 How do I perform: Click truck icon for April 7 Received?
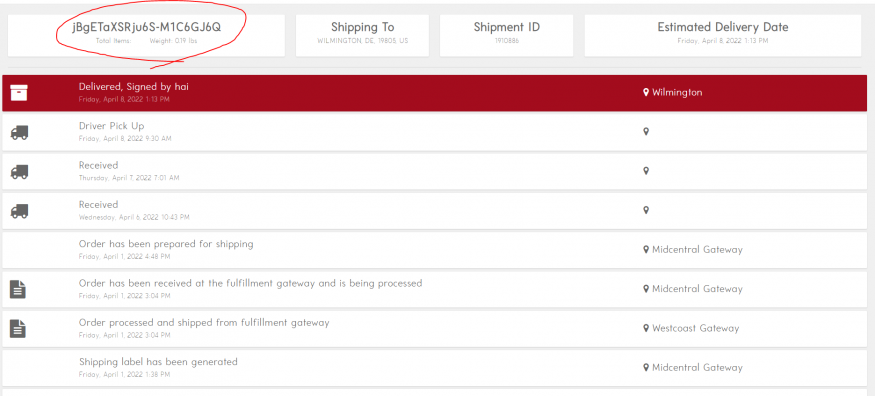[19, 172]
